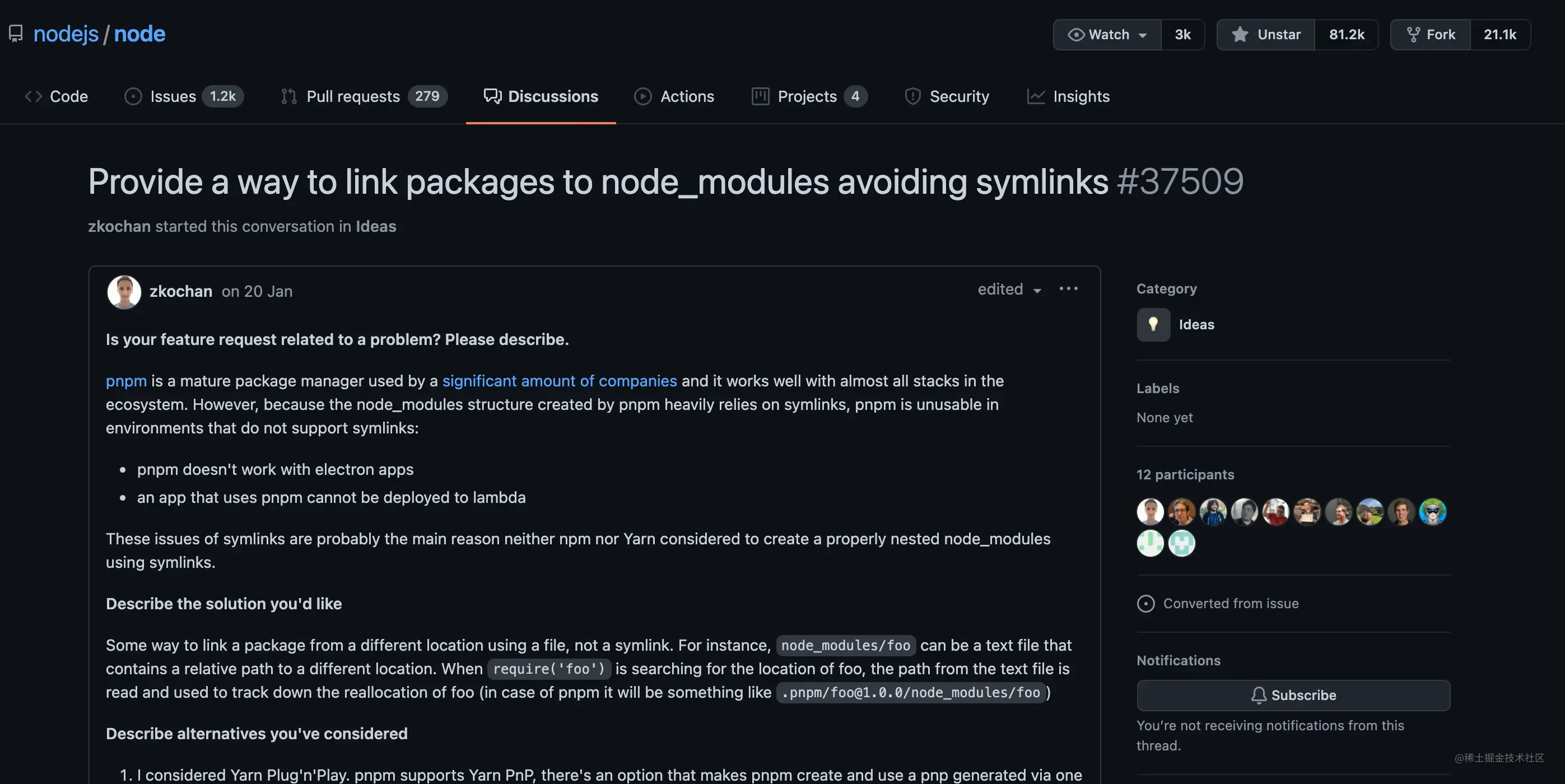
Task: Open the Converted from issue link
Action: (1231, 603)
